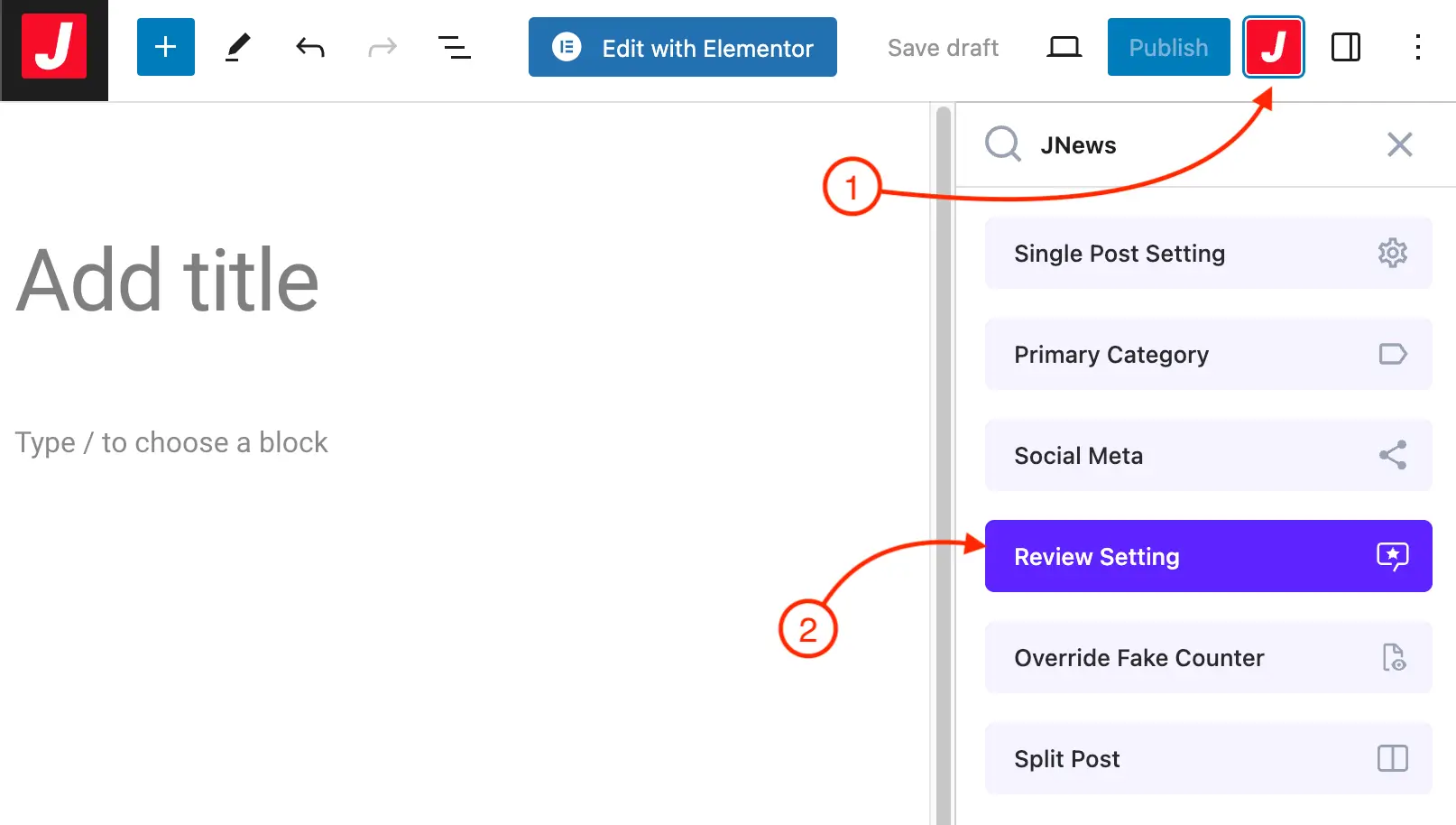1456x825 pixels.
Task: Open the three-dot Options menu
Action: [x=1418, y=47]
